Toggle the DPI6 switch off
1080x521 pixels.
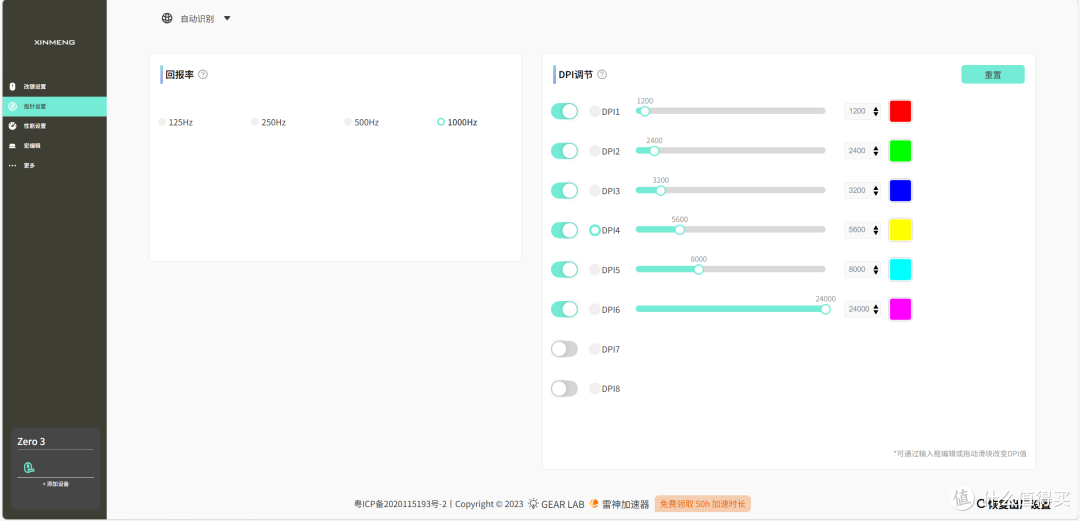[564, 309]
